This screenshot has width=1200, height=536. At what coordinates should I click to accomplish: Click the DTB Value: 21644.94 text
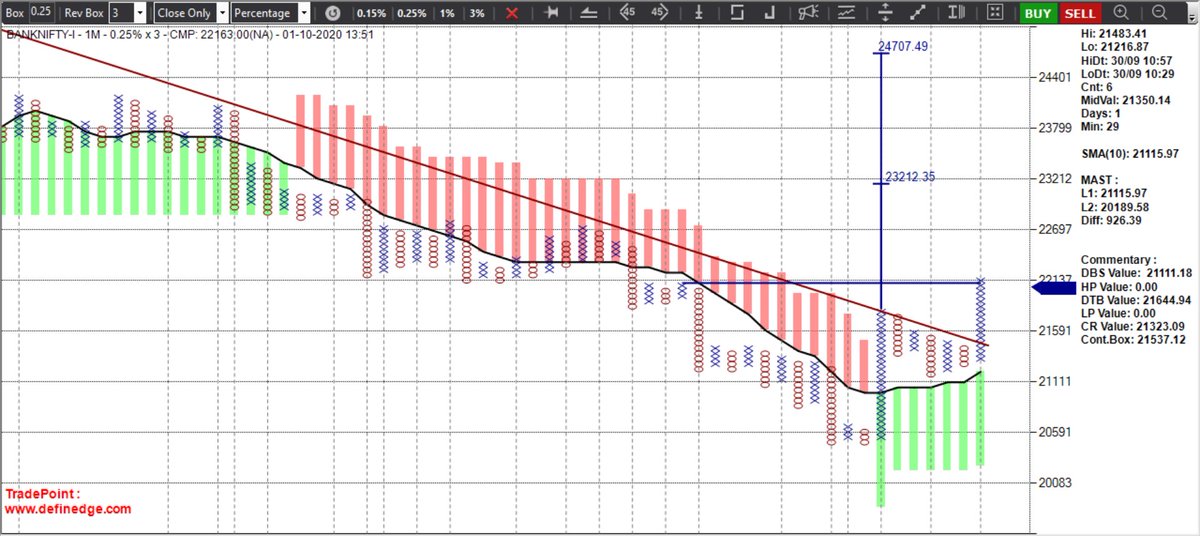click(x=1136, y=300)
